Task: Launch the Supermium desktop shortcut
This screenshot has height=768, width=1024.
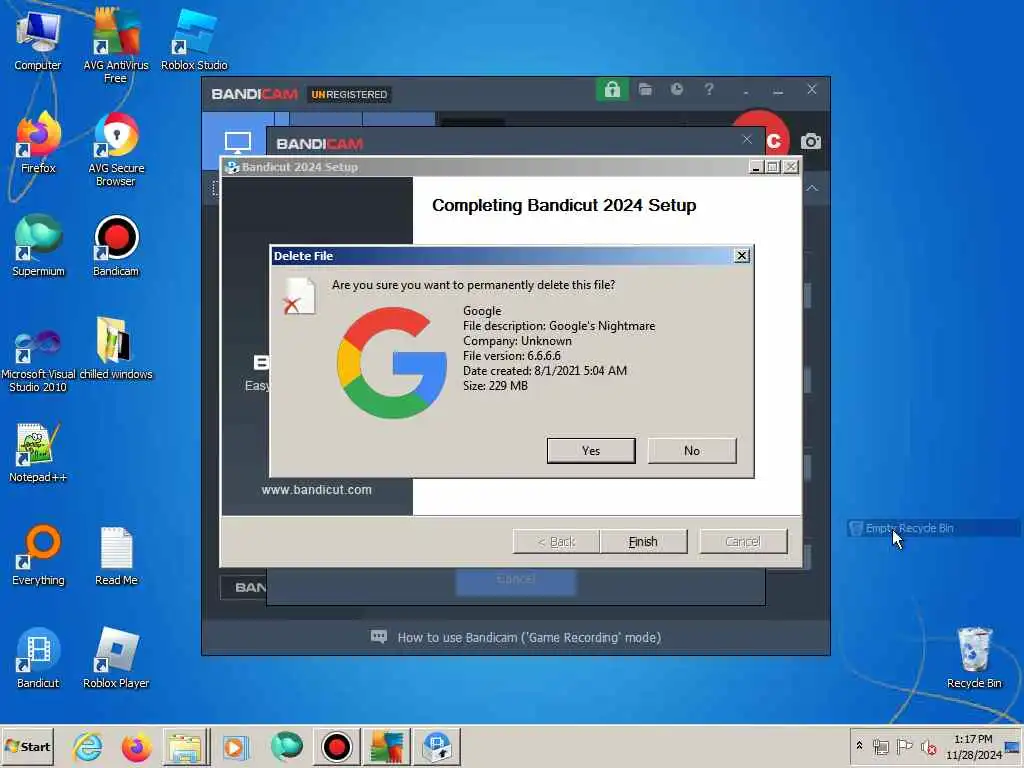Action: [x=38, y=246]
